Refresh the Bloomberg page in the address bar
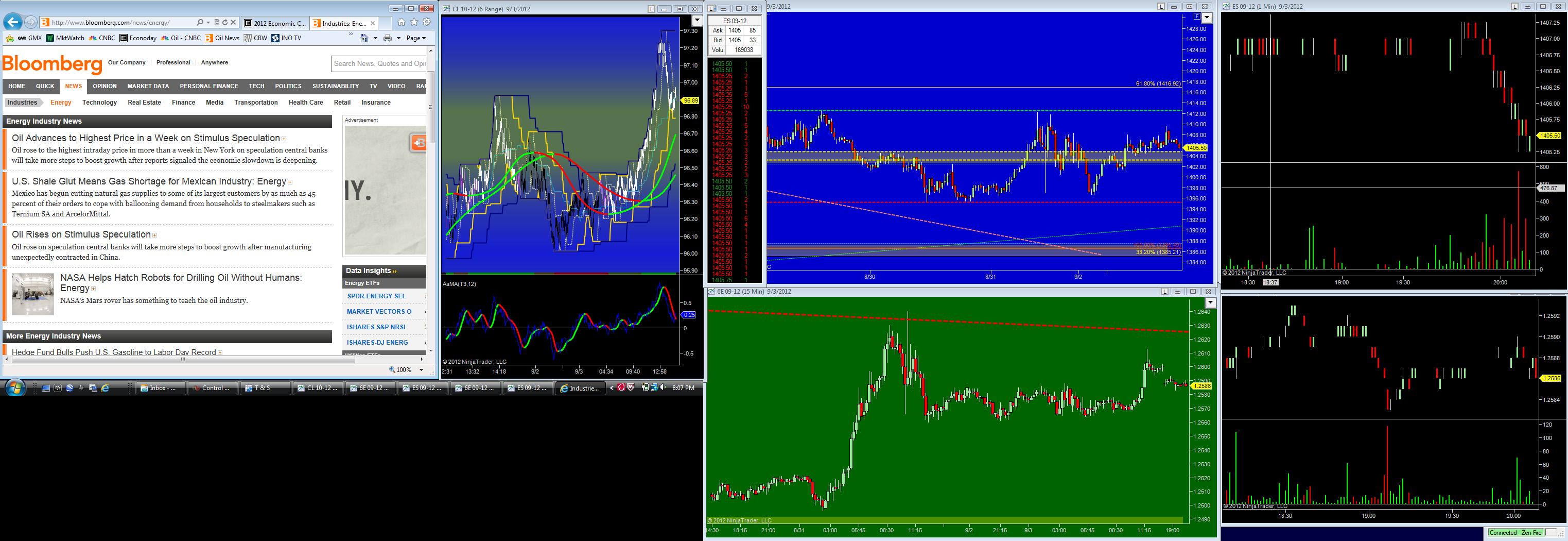Screen dimensions: 1568x541 224,23
